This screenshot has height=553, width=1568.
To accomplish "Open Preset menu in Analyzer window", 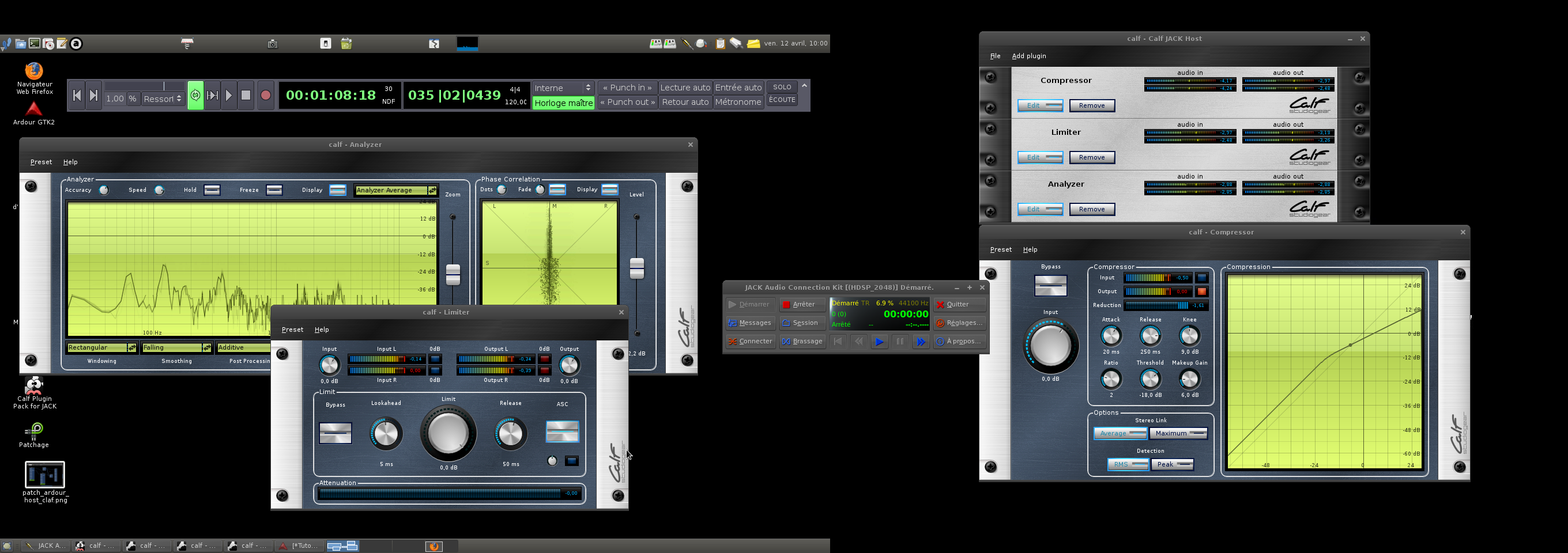I will (x=41, y=162).
